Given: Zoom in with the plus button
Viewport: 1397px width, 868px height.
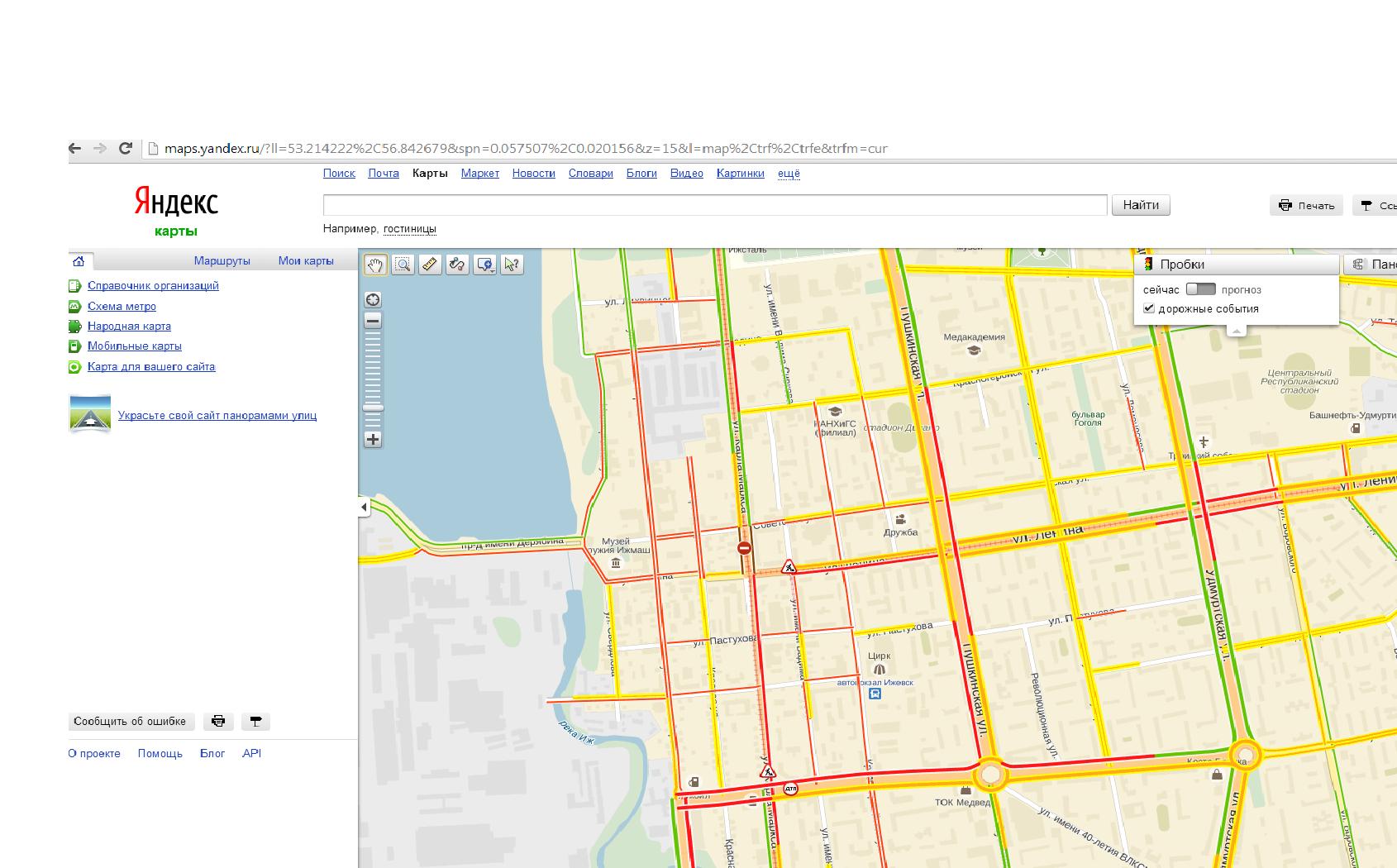Looking at the screenshot, I should [x=373, y=440].
